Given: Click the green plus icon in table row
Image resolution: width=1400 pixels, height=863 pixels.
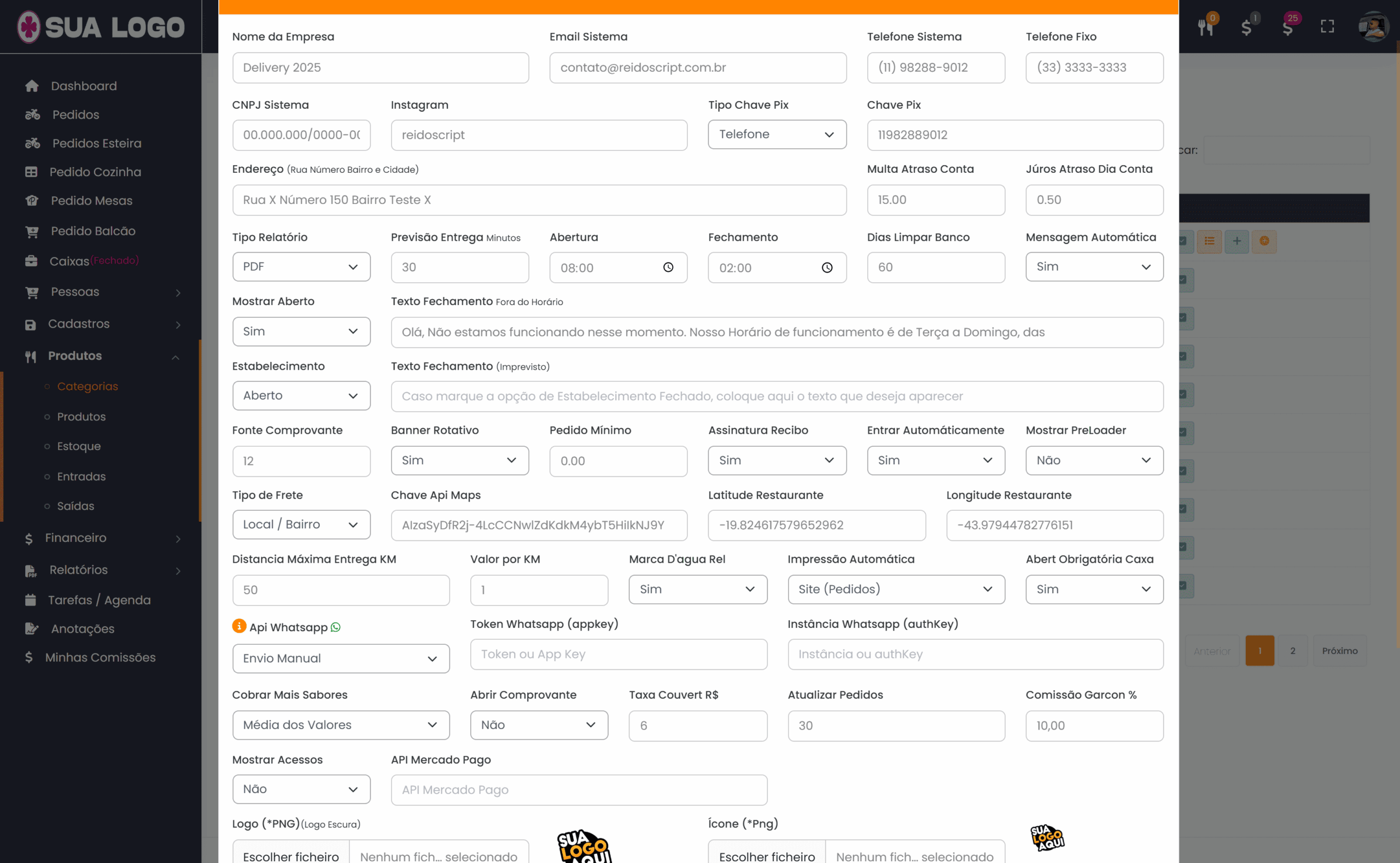Looking at the screenshot, I should [x=1237, y=241].
